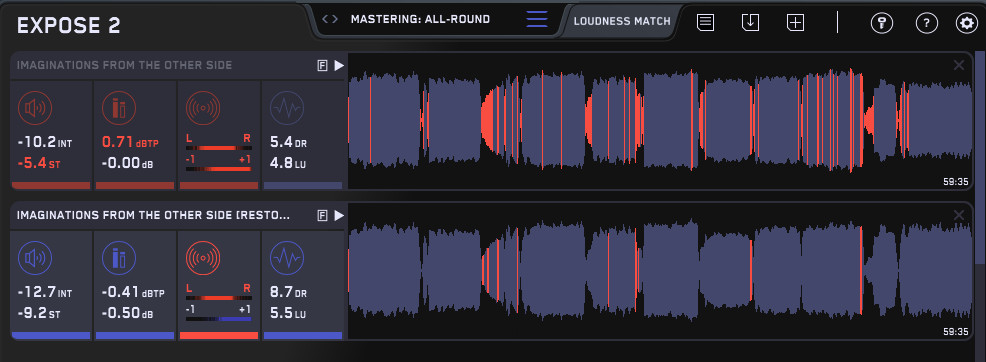Click the 8.7 DR value
This screenshot has width=986, height=362.
[288, 292]
